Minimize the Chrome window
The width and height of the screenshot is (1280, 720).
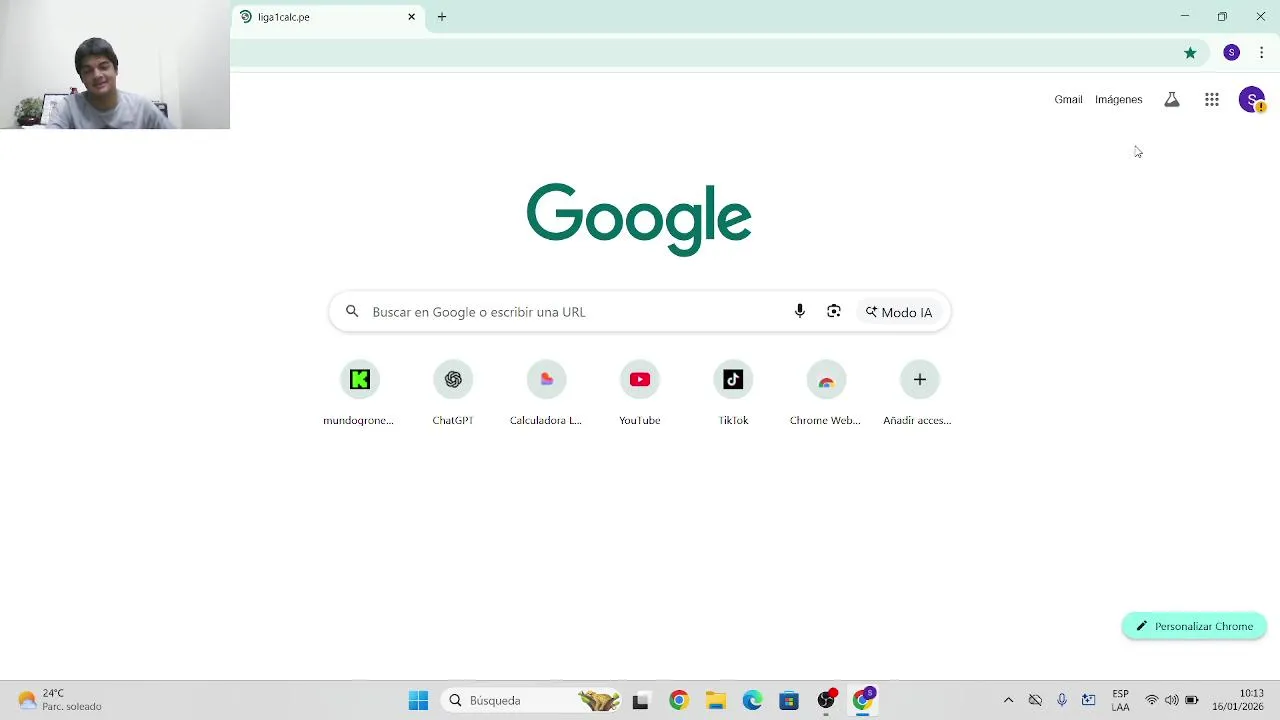1185,16
